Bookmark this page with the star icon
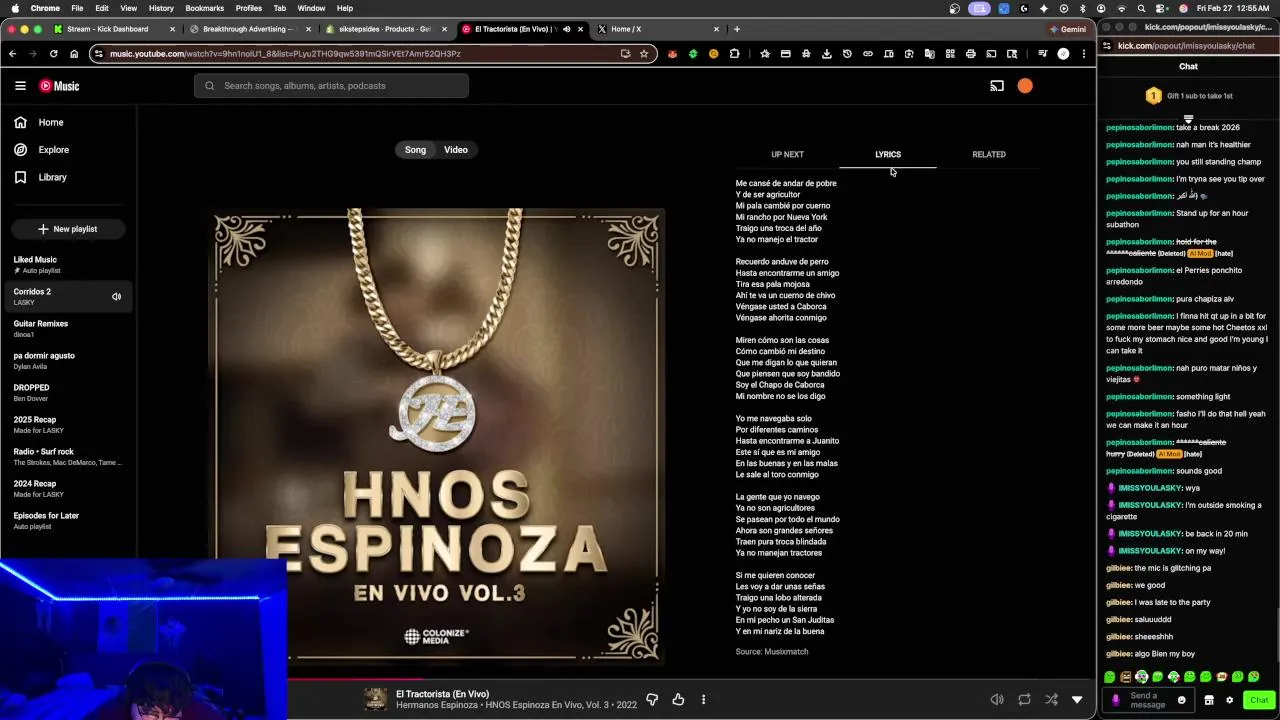This screenshot has height=720, width=1280. point(644,54)
